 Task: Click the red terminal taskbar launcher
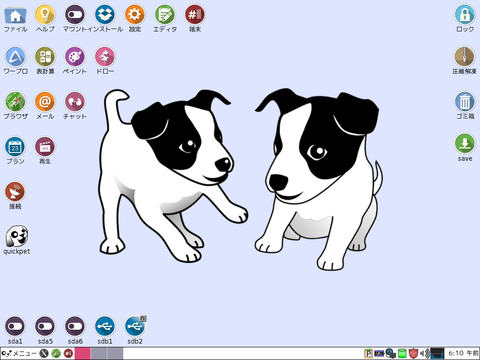coord(68,353)
